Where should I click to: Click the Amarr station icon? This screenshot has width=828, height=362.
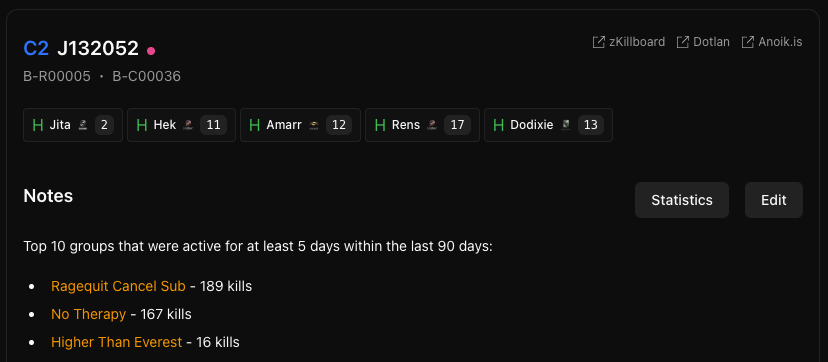coord(314,125)
